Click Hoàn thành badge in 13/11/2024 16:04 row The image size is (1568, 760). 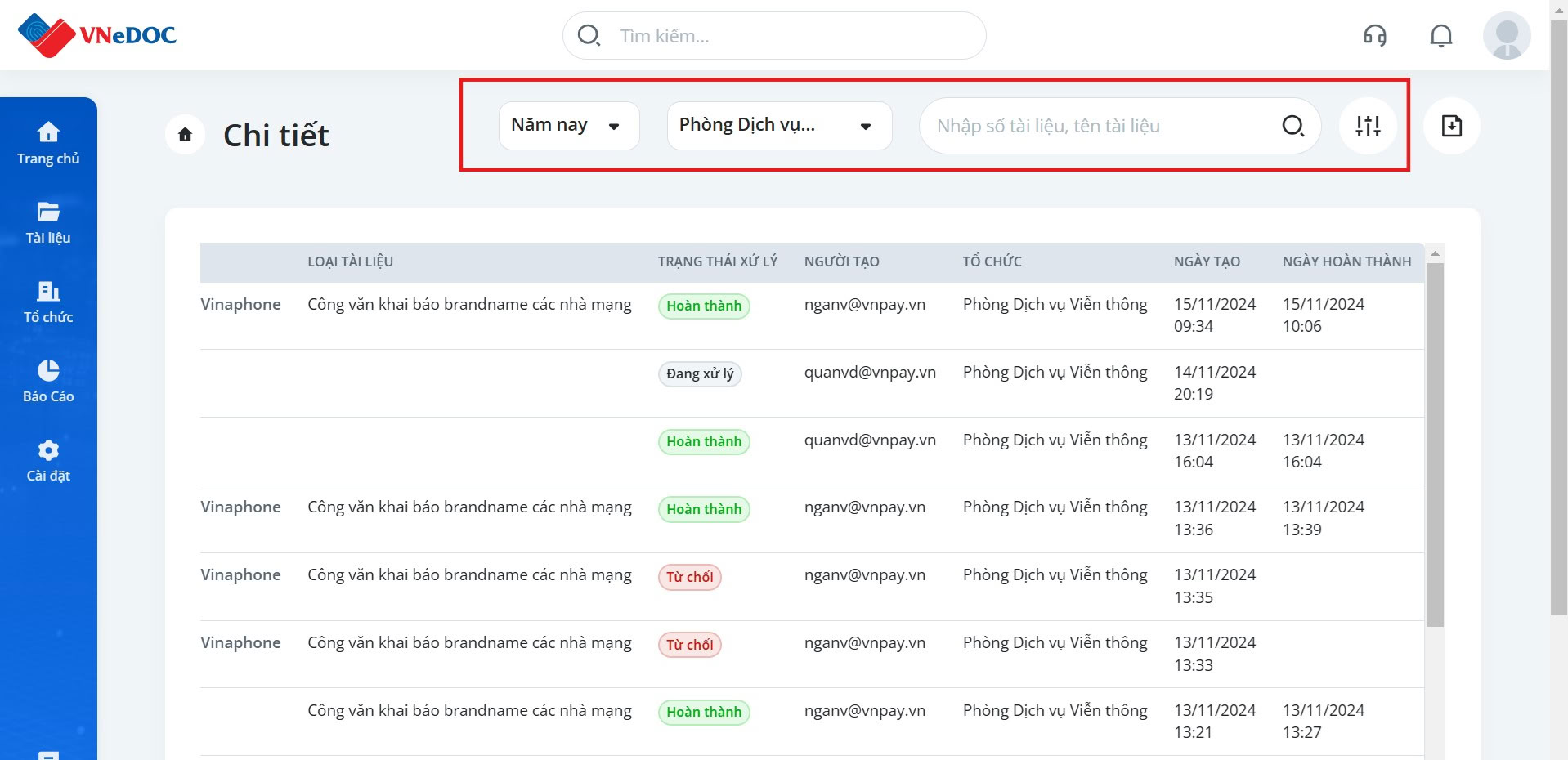(704, 441)
